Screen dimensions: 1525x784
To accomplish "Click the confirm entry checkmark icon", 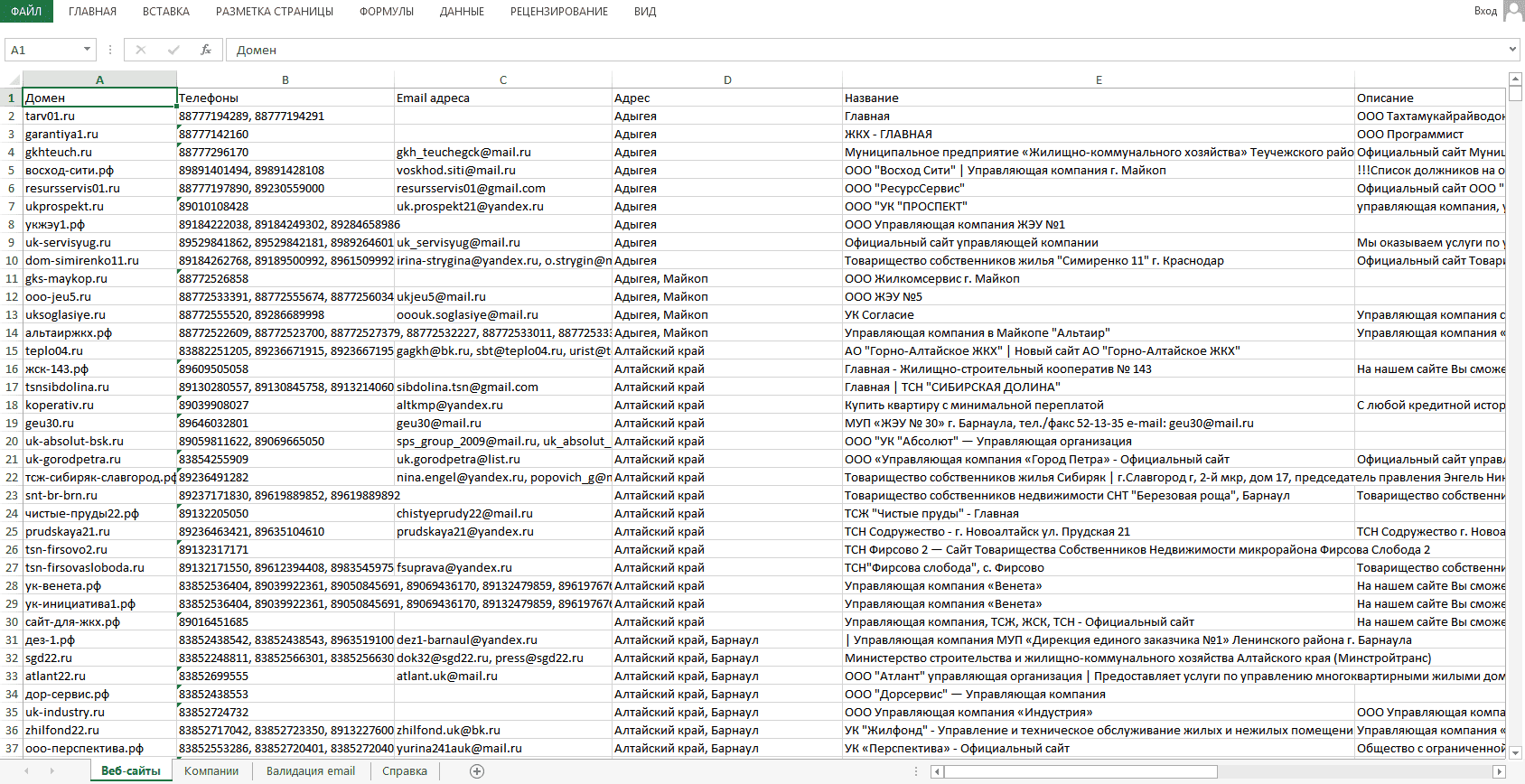I will tap(173, 50).
